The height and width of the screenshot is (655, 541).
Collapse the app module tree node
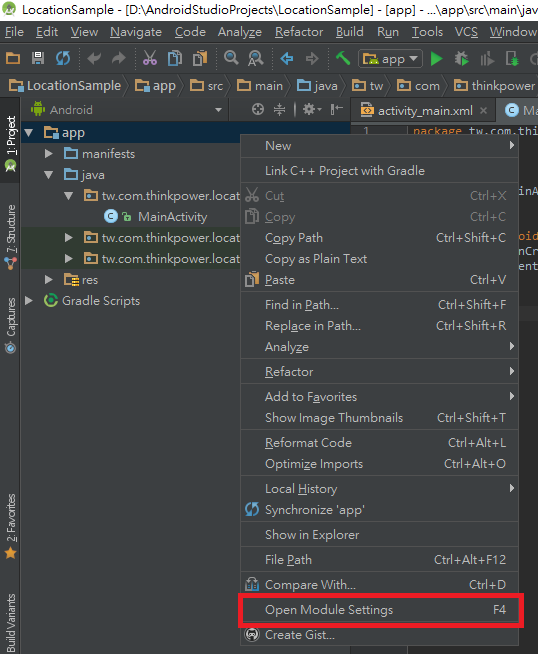coord(28,133)
